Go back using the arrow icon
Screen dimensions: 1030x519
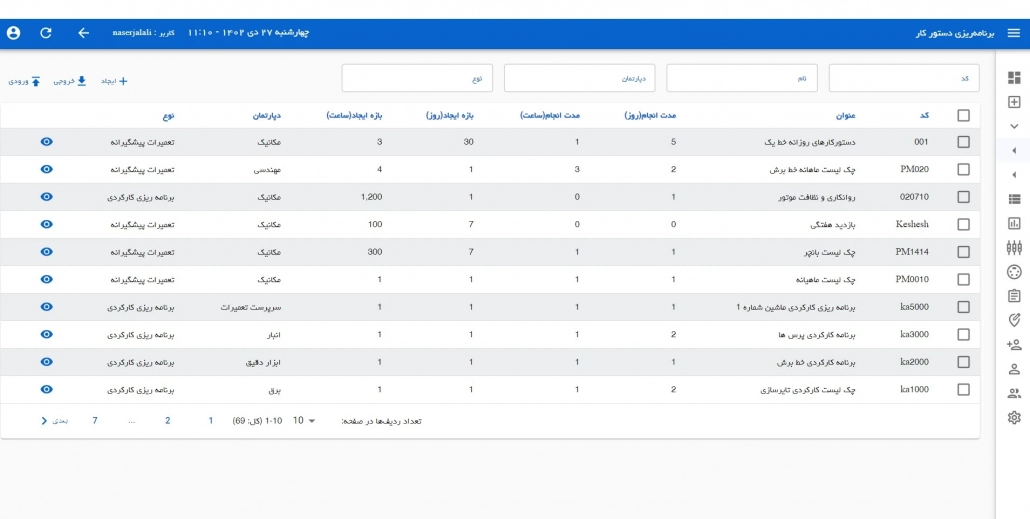click(83, 33)
